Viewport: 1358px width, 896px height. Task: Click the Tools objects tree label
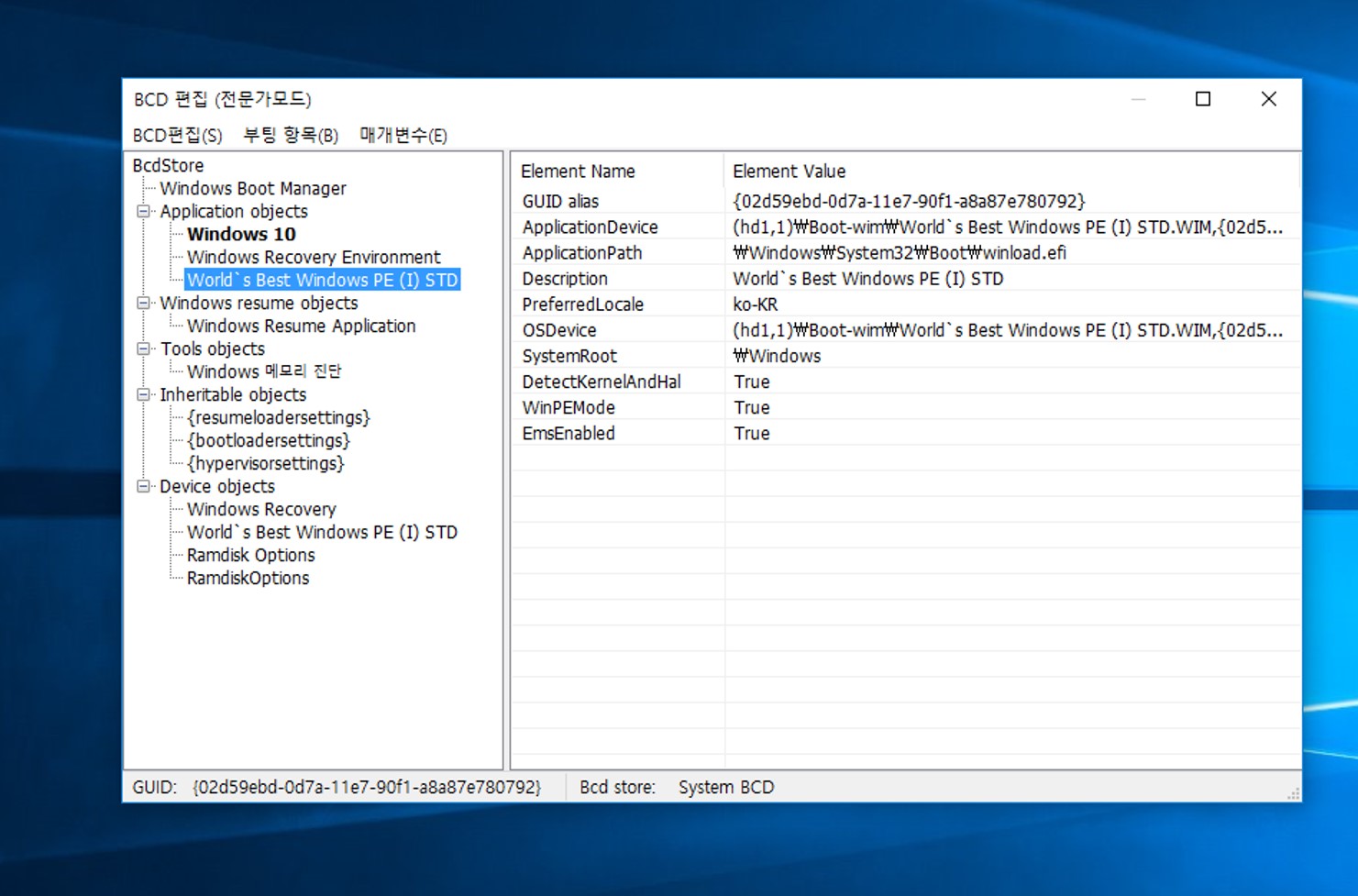point(213,349)
